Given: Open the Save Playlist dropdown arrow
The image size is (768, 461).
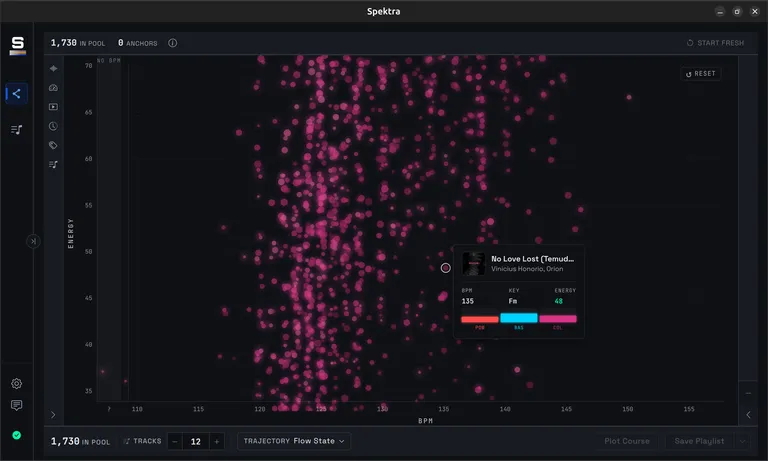Looking at the screenshot, I should point(743,441).
